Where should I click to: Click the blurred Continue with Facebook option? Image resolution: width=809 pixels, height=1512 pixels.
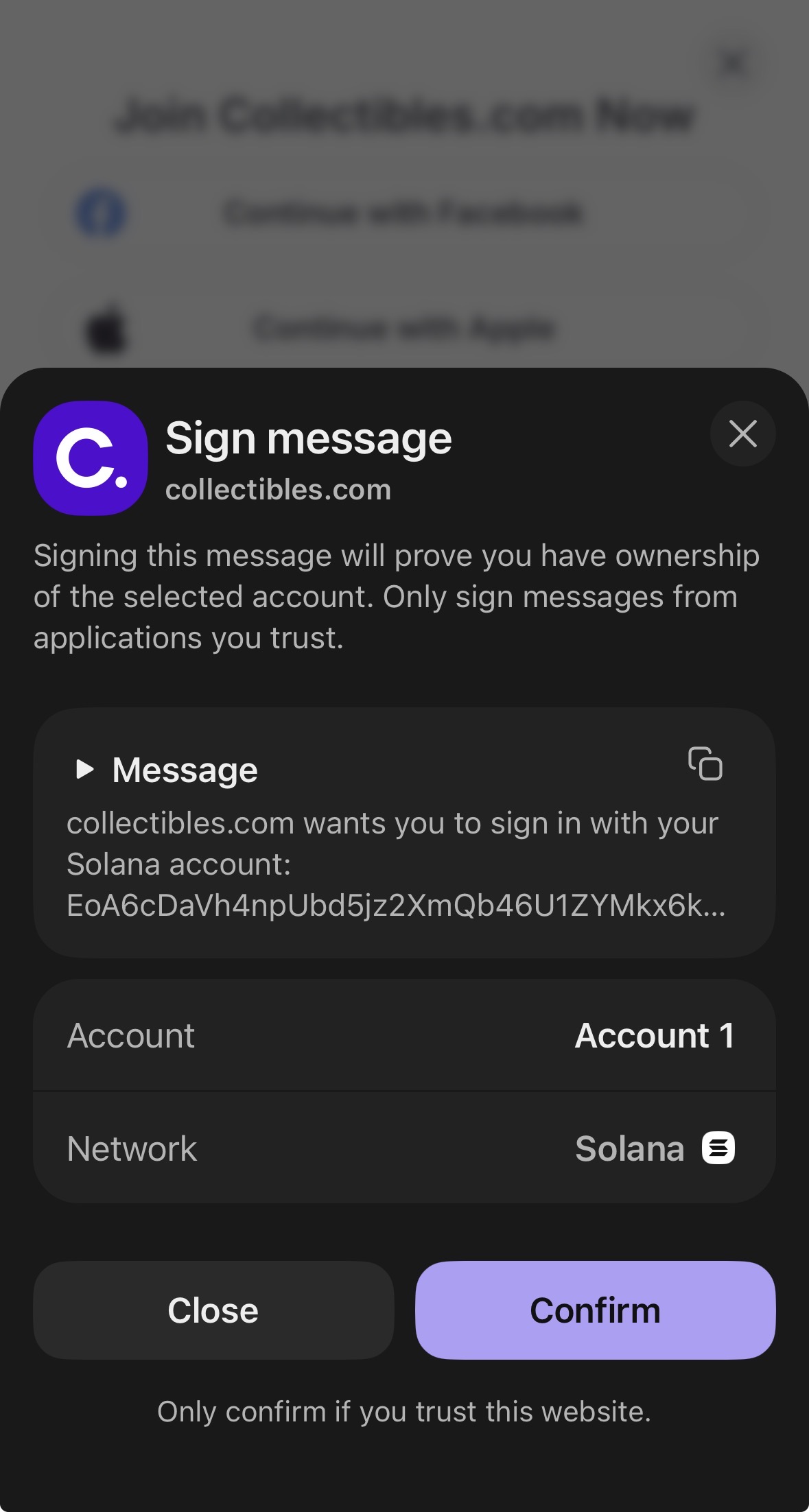pyautogui.click(x=403, y=213)
